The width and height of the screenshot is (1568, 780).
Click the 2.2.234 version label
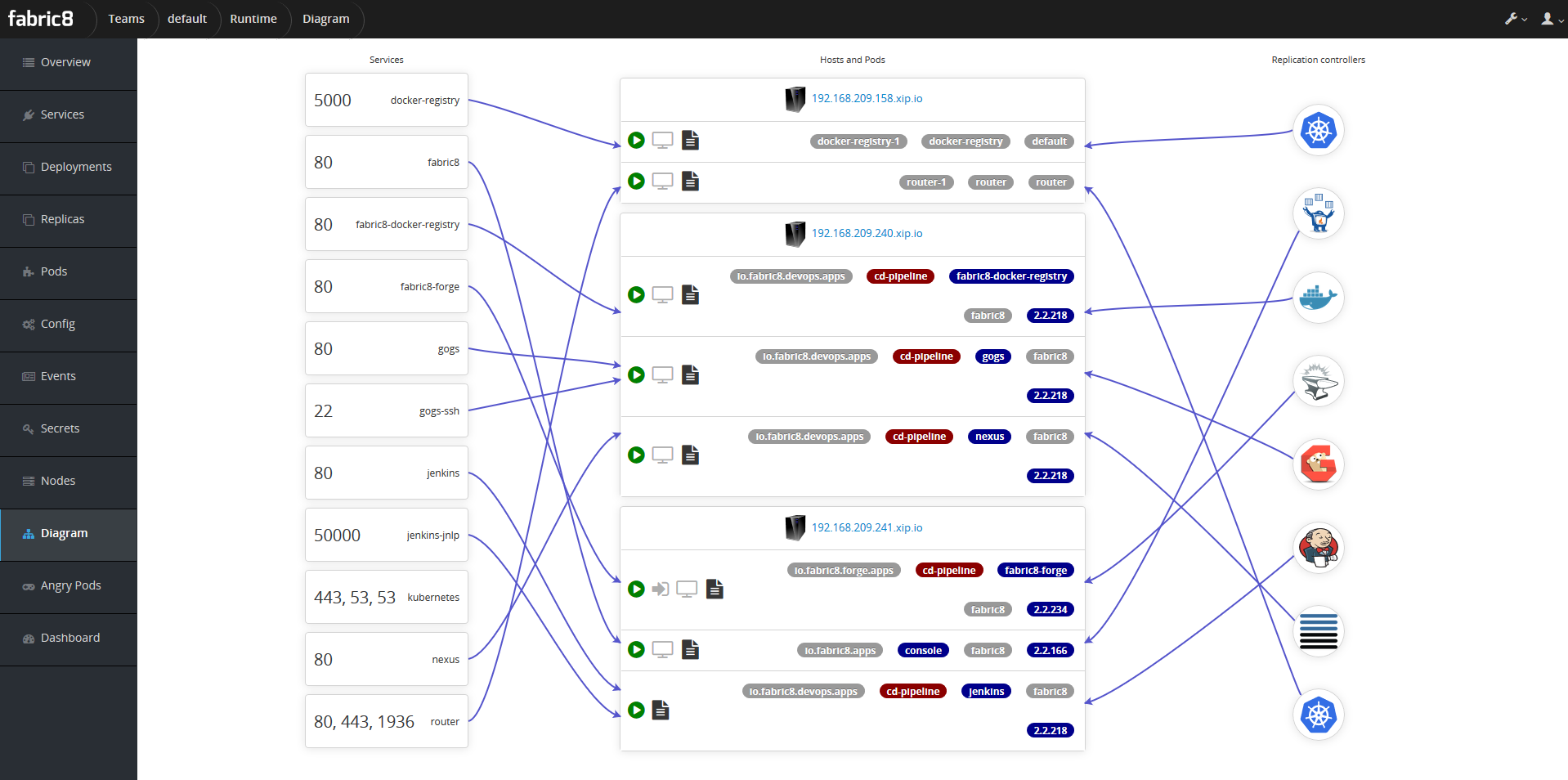(1050, 610)
